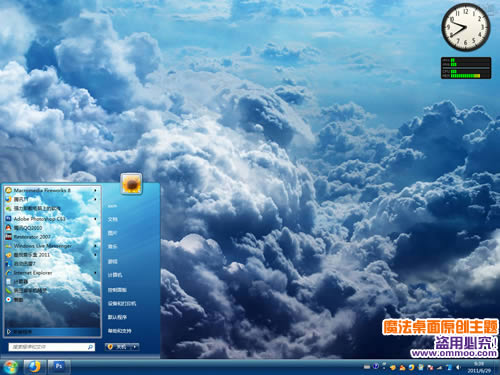Click the volume speaker tray icon
The image size is (500, 375).
click(459, 367)
